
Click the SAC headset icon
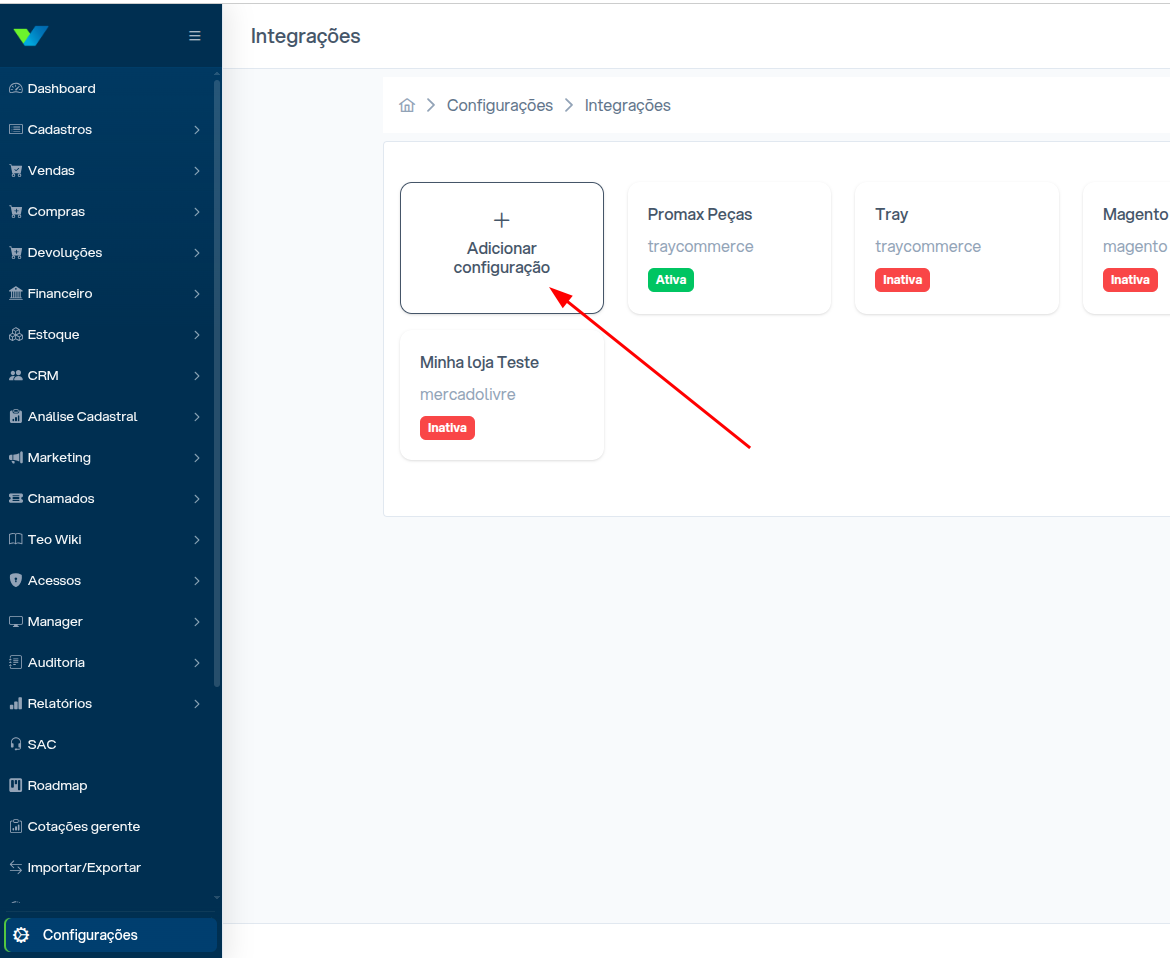pyautogui.click(x=16, y=745)
